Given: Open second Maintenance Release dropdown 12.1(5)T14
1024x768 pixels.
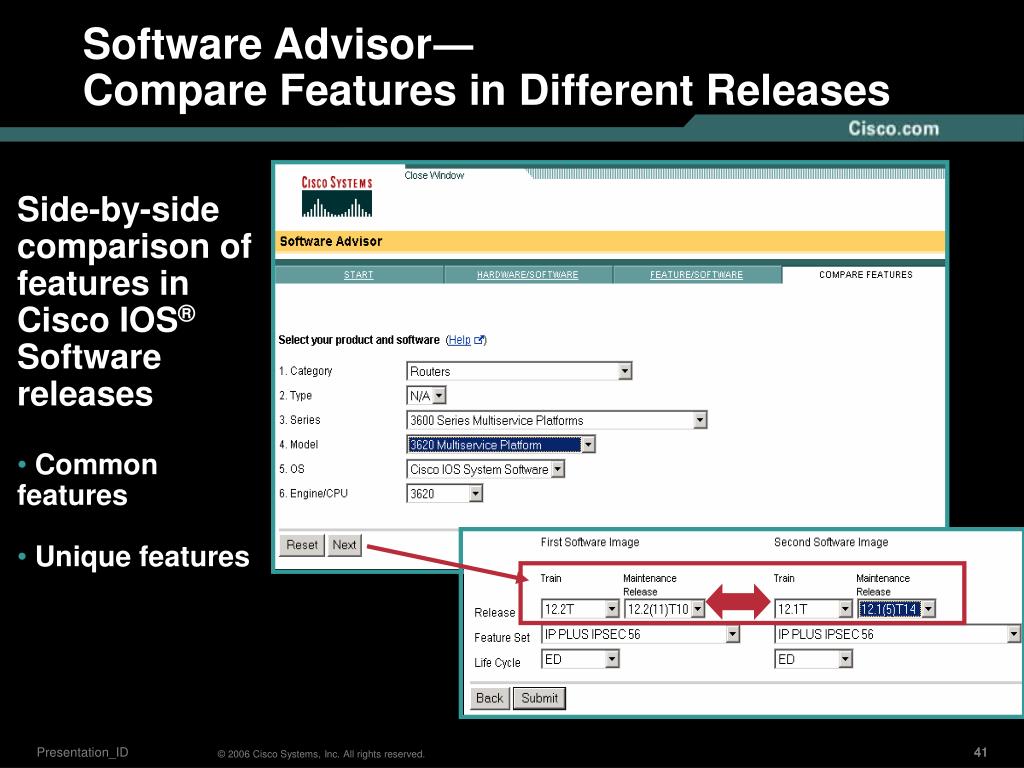Looking at the screenshot, I should tap(896, 609).
